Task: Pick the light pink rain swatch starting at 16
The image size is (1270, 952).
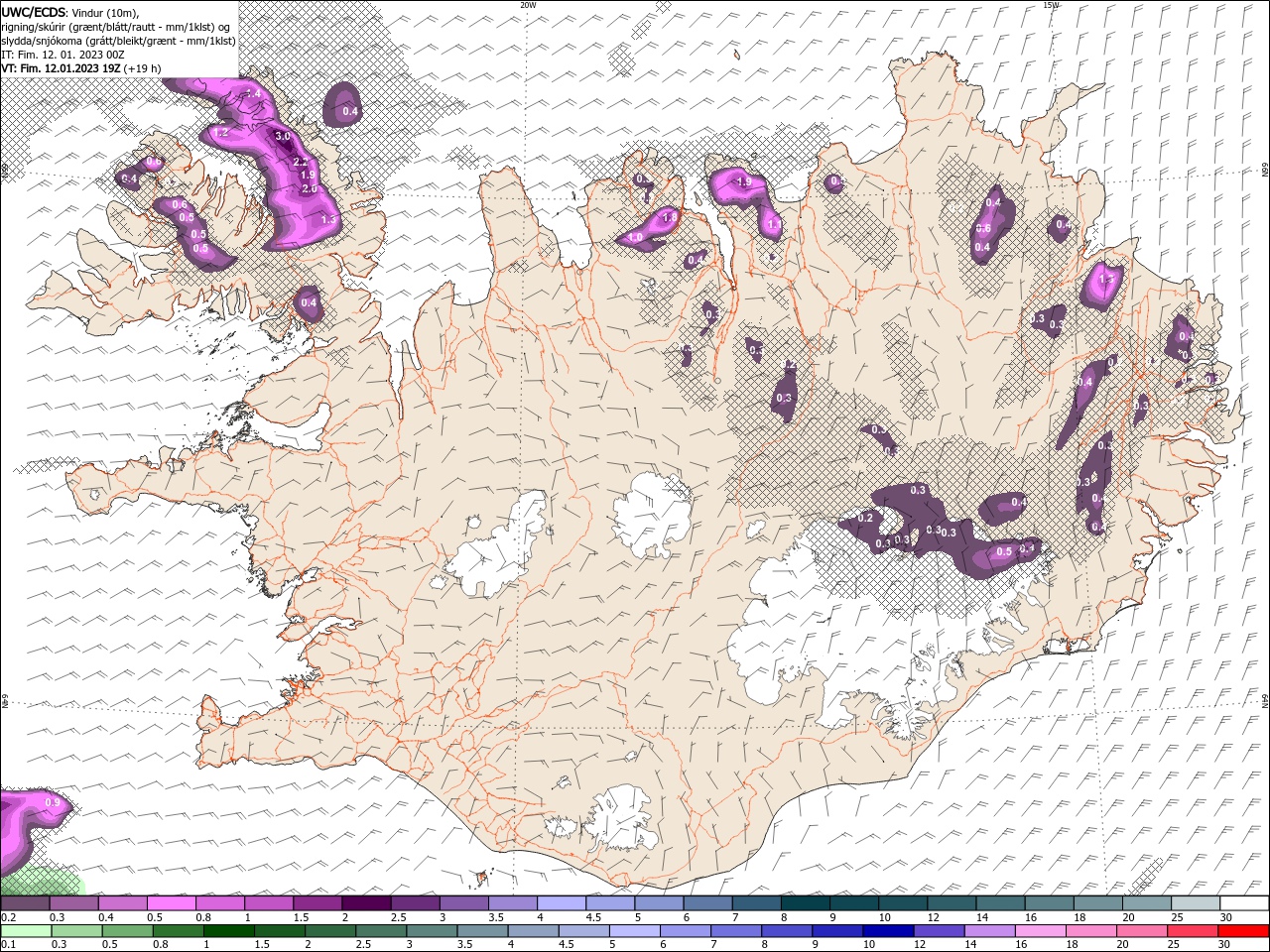Action: pyautogui.click(x=1040, y=931)
